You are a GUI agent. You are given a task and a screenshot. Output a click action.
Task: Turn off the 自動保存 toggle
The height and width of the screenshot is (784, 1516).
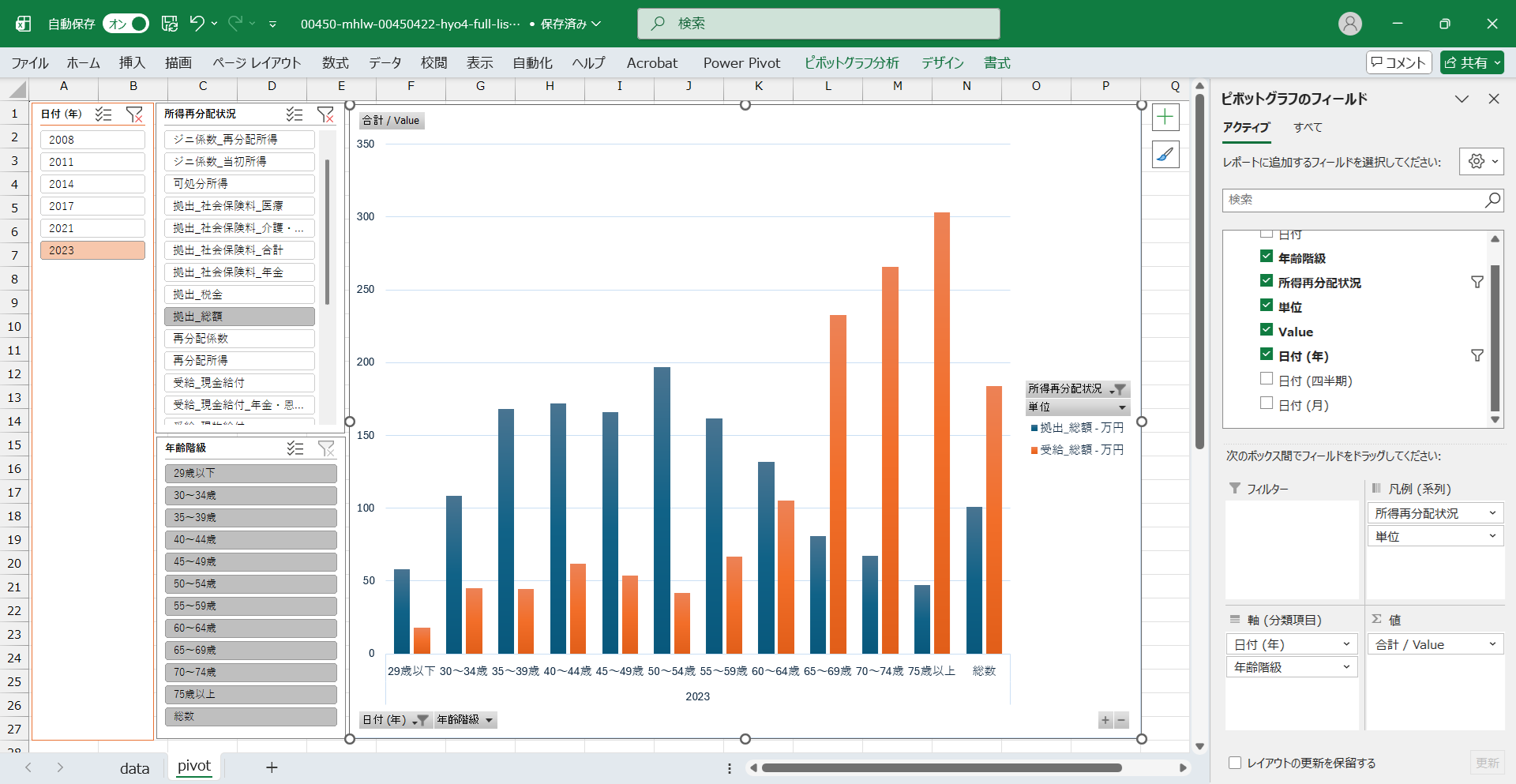[126, 24]
